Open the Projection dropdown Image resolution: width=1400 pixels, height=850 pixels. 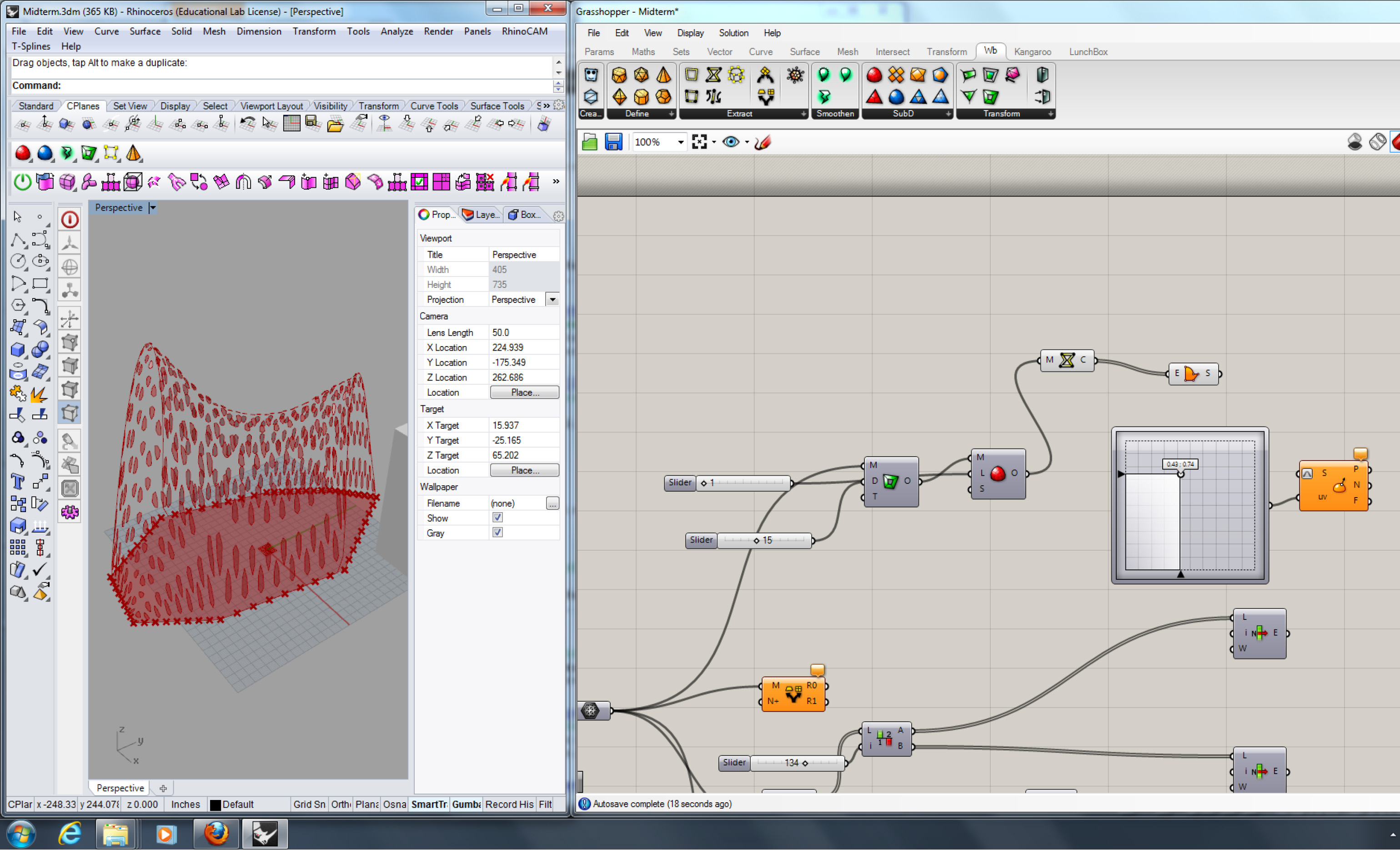click(x=552, y=299)
